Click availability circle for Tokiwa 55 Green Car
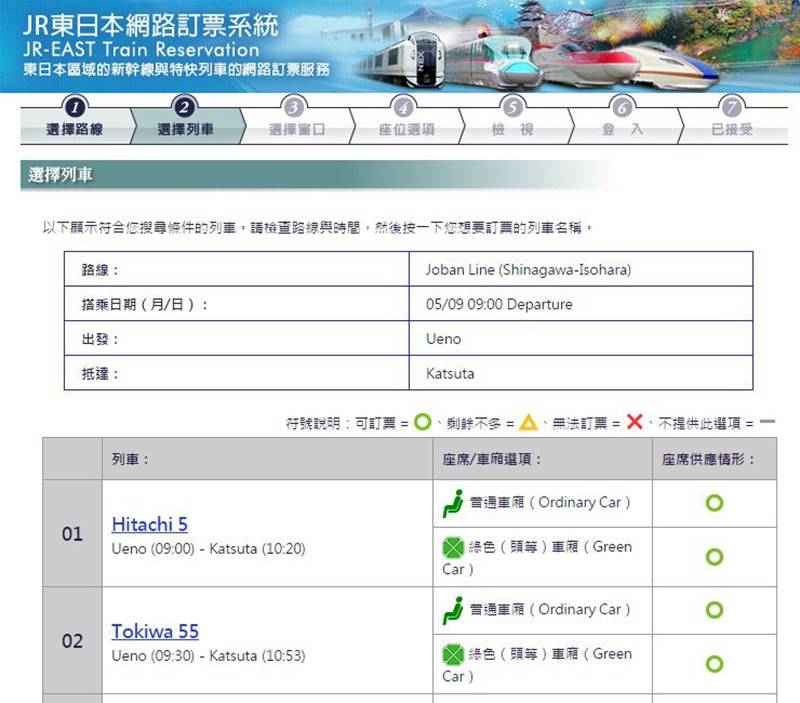The width and height of the screenshot is (800, 703). pyautogui.click(x=713, y=664)
